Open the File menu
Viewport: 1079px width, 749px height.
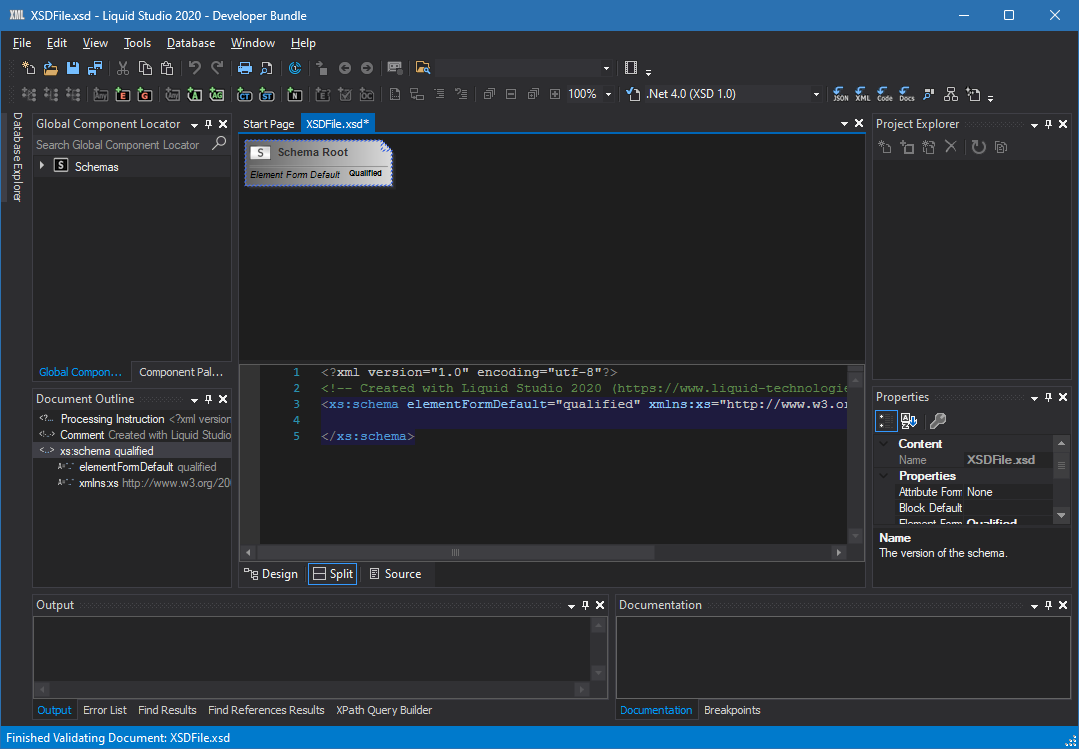(x=22, y=43)
